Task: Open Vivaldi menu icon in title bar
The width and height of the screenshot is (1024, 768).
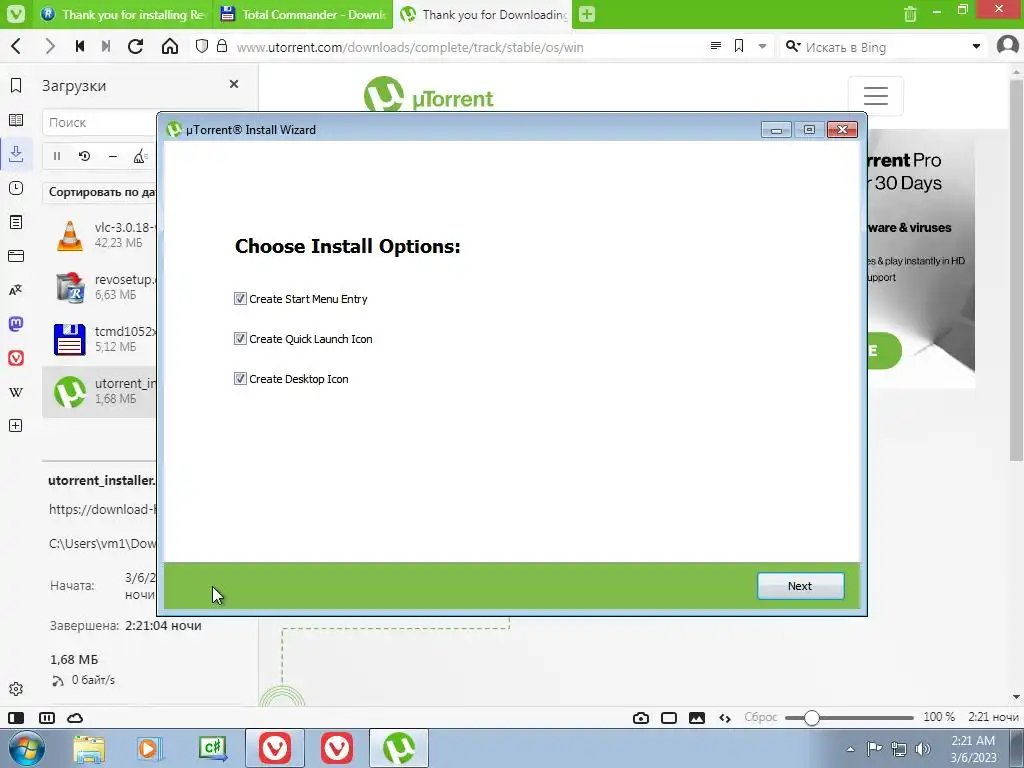Action: [16, 14]
